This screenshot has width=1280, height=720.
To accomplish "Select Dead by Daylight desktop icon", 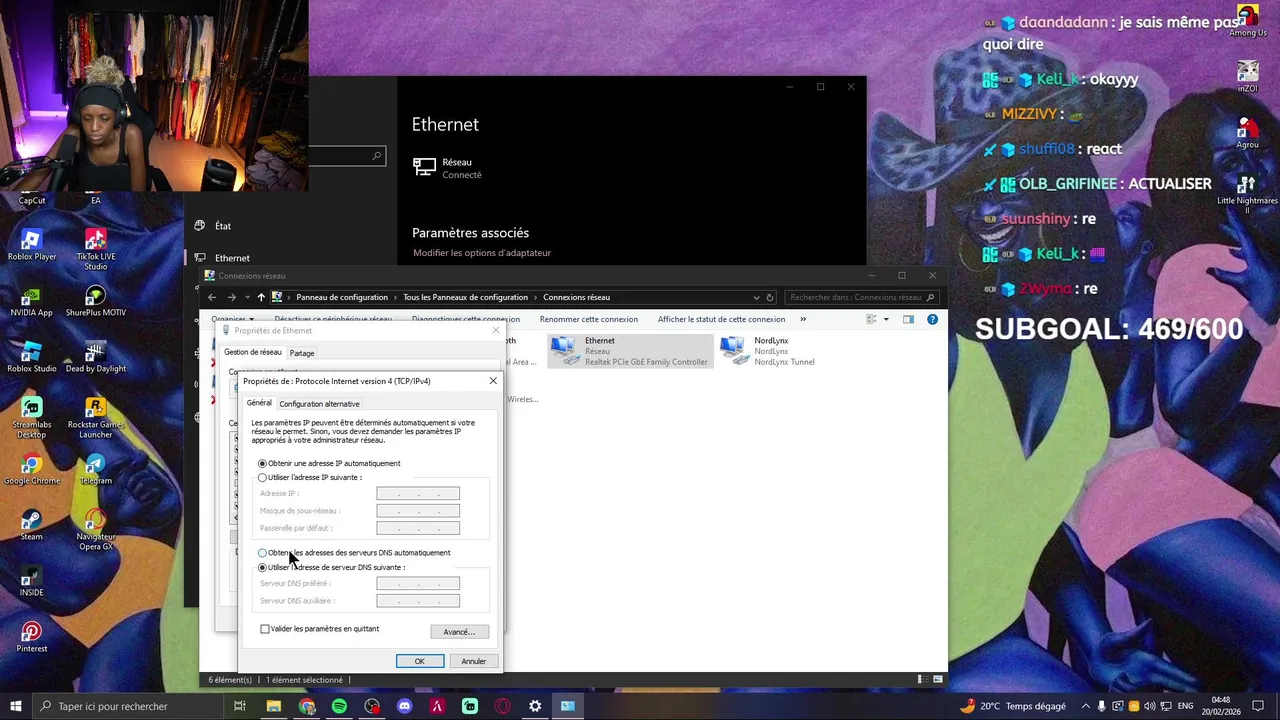I will [x=95, y=357].
